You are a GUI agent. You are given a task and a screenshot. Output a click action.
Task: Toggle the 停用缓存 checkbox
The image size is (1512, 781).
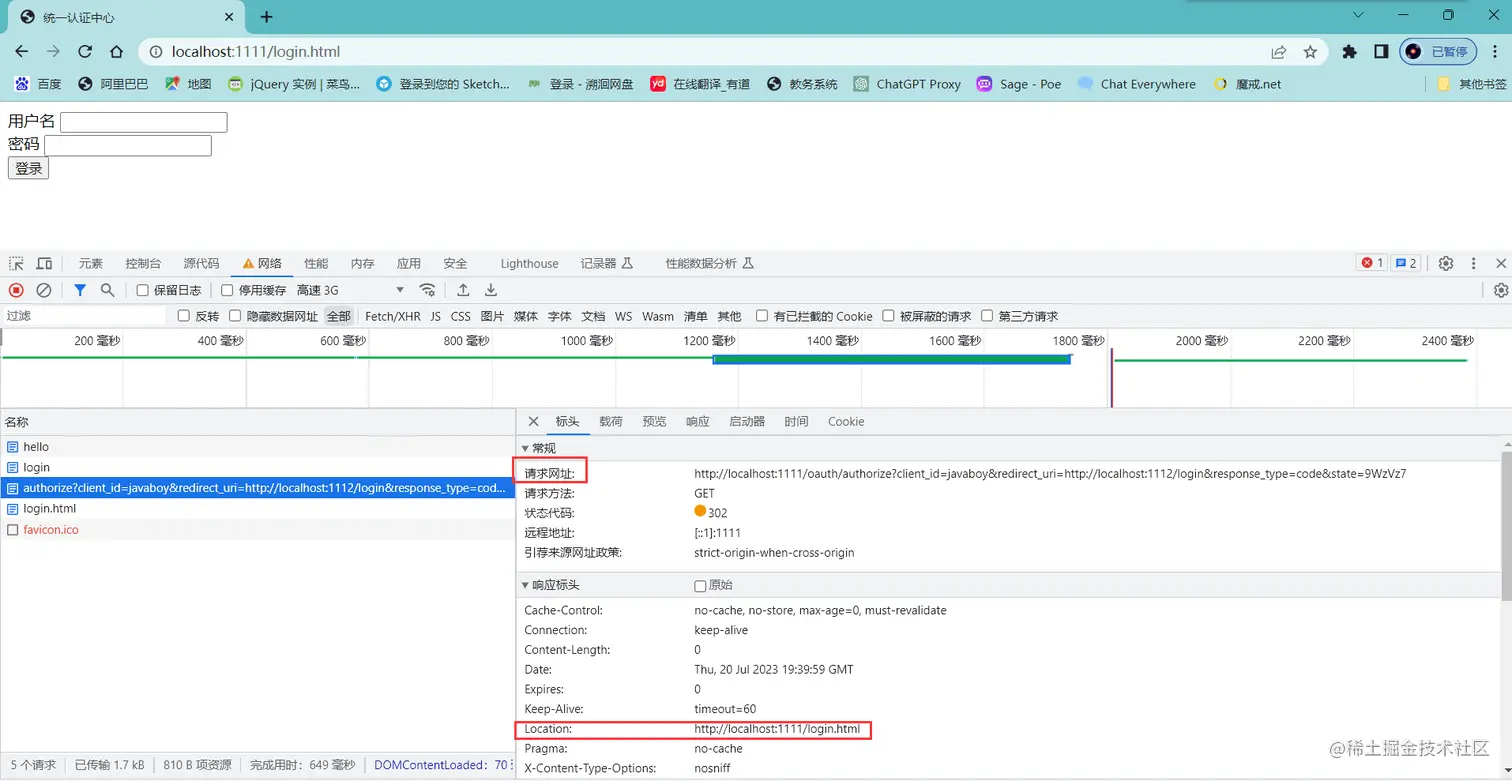tap(227, 291)
